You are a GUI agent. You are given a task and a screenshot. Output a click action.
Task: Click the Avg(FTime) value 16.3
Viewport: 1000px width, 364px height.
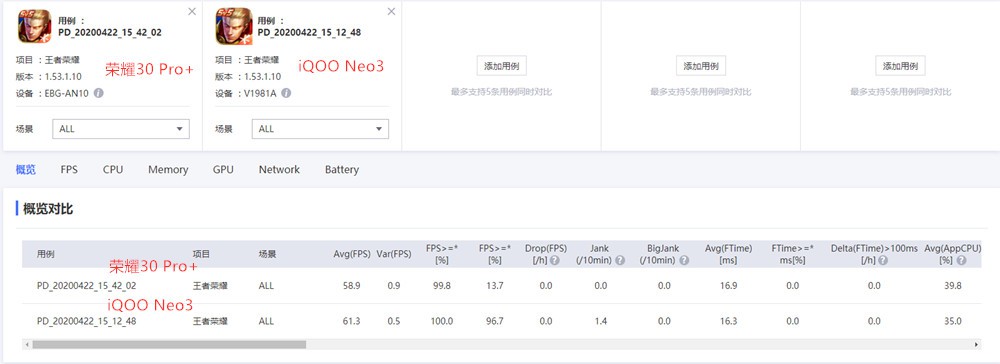tap(728, 321)
